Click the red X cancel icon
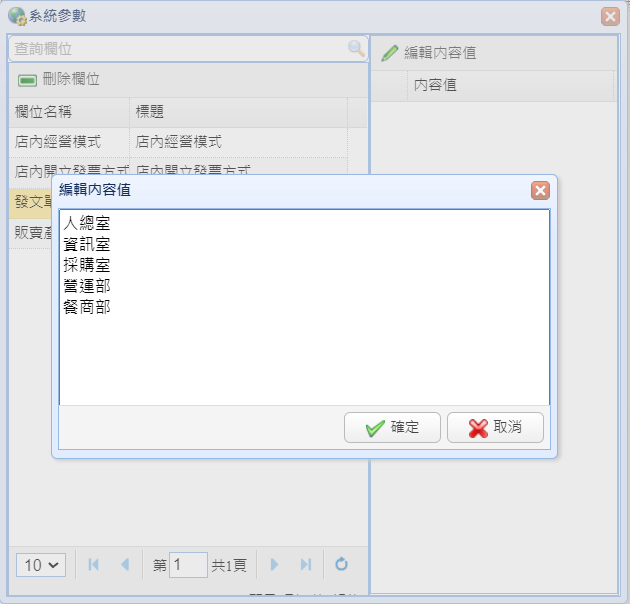Screen dimensions: 630x604 pyautogui.click(x=478, y=428)
